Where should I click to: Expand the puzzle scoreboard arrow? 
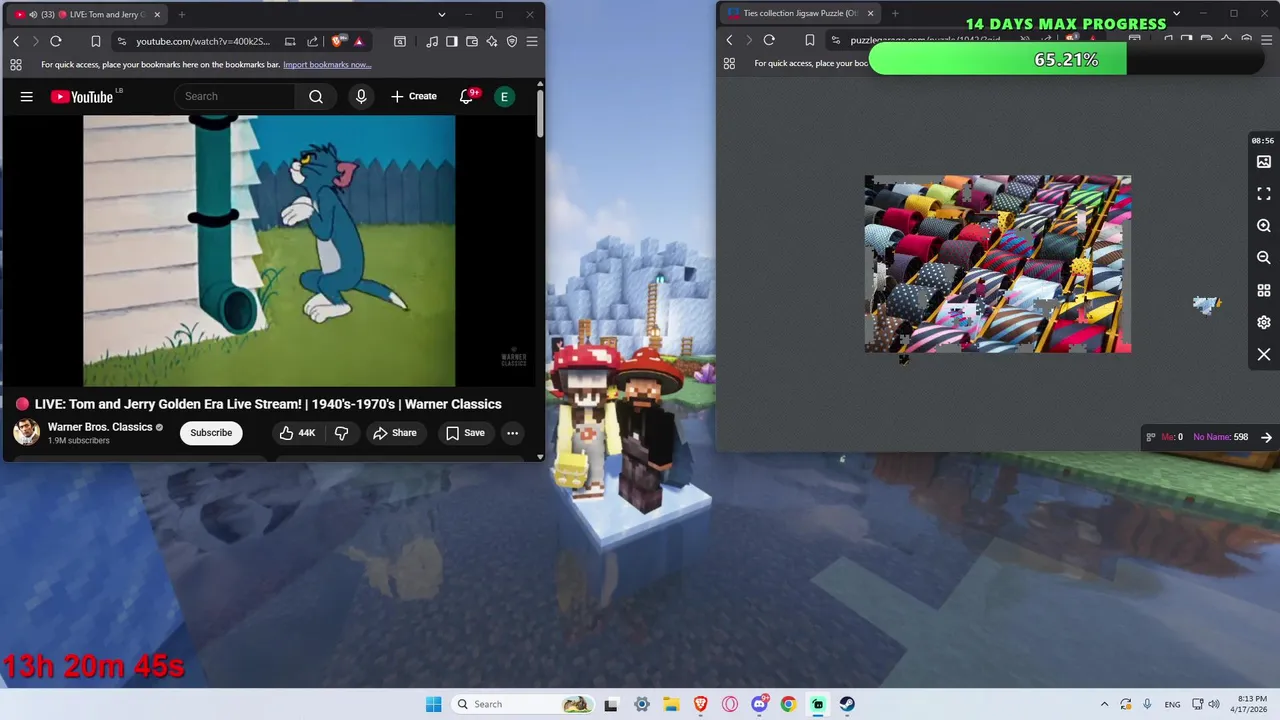tap(1266, 437)
